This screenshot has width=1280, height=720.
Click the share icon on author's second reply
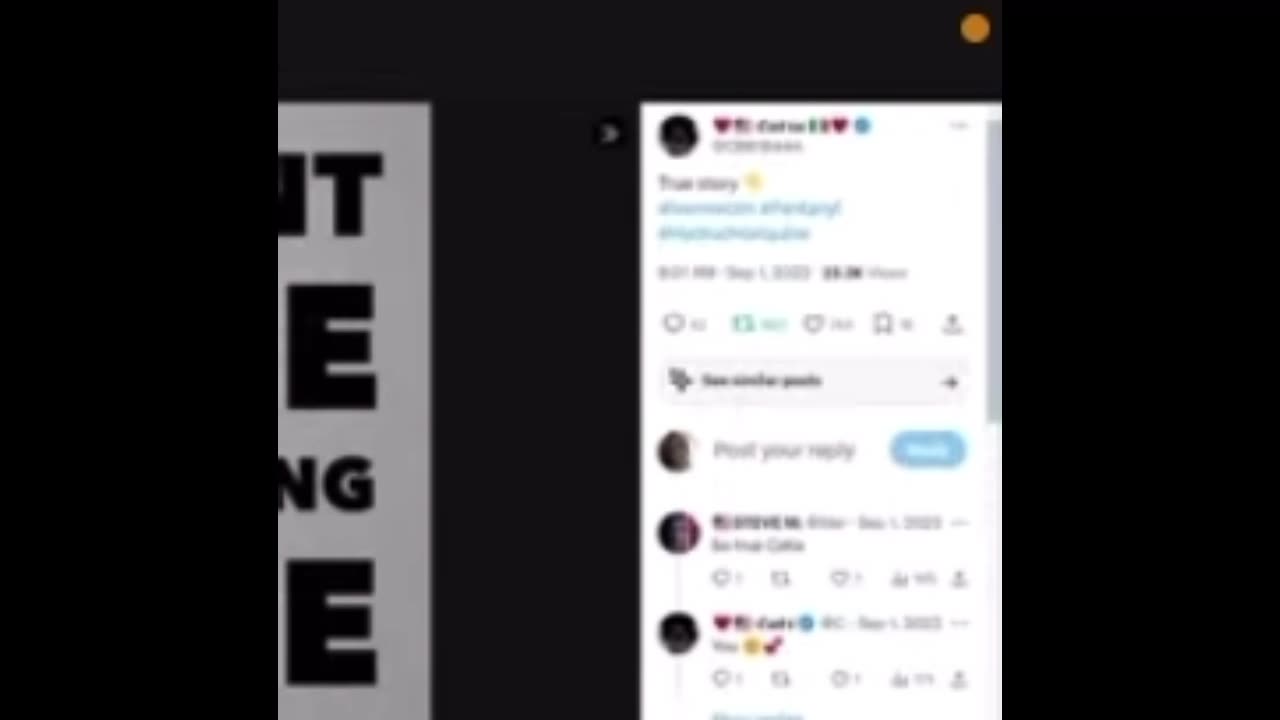point(958,679)
